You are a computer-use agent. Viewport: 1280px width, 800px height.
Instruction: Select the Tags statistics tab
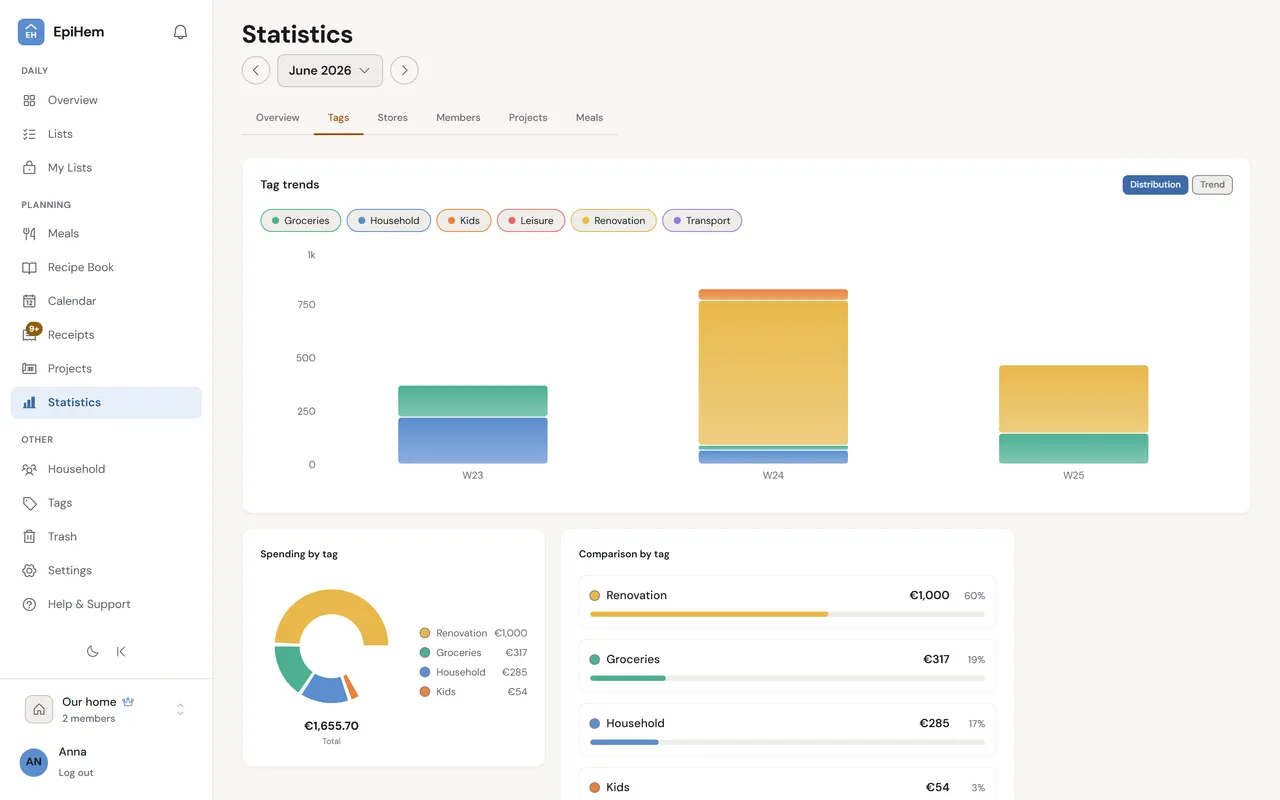click(338, 118)
